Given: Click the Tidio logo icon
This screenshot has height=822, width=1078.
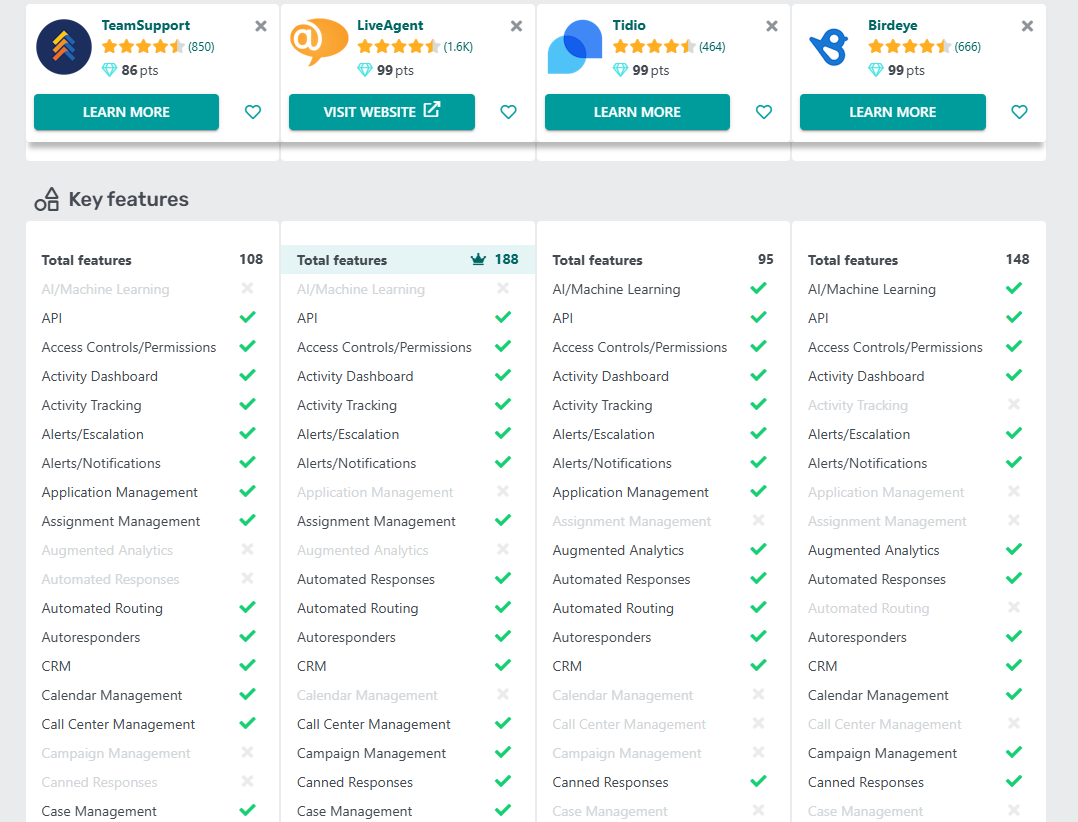Looking at the screenshot, I should pos(574,46).
